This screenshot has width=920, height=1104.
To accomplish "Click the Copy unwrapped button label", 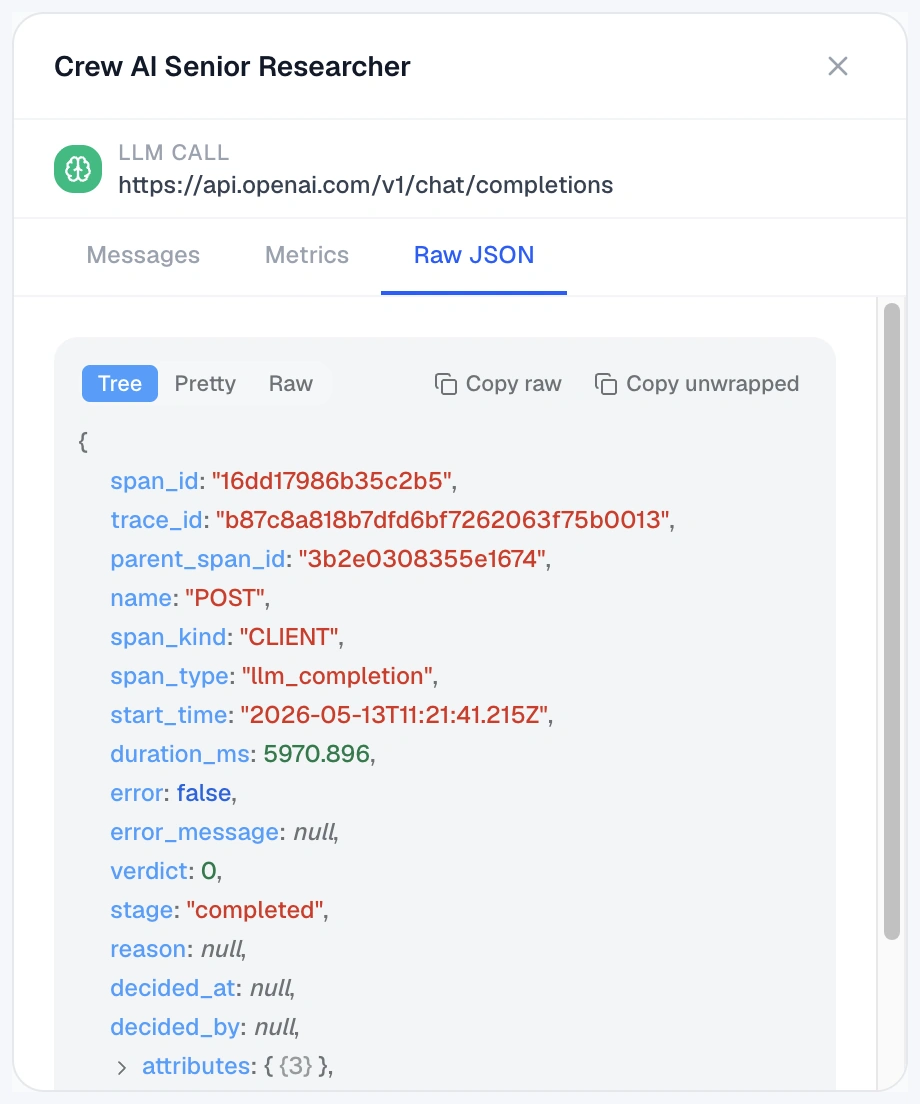I will 712,384.
